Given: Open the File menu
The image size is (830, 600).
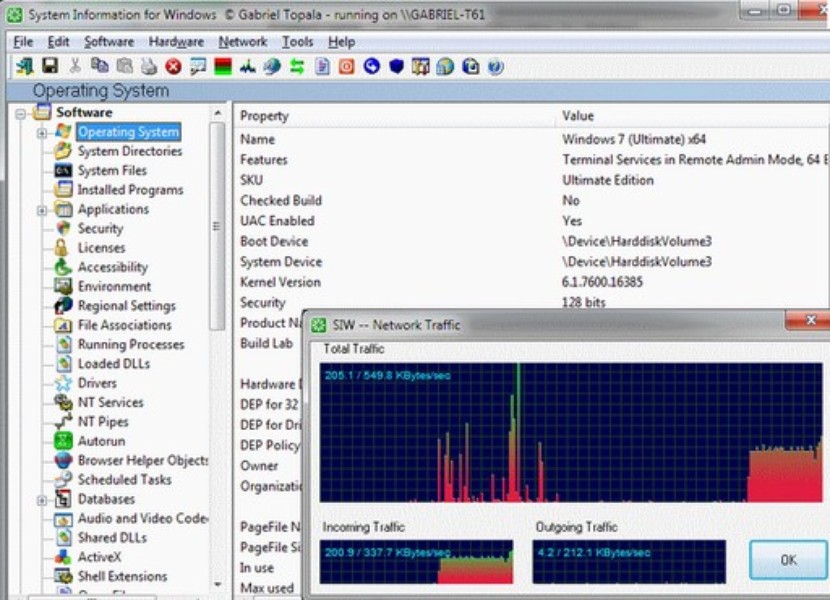Looking at the screenshot, I should tap(23, 42).
